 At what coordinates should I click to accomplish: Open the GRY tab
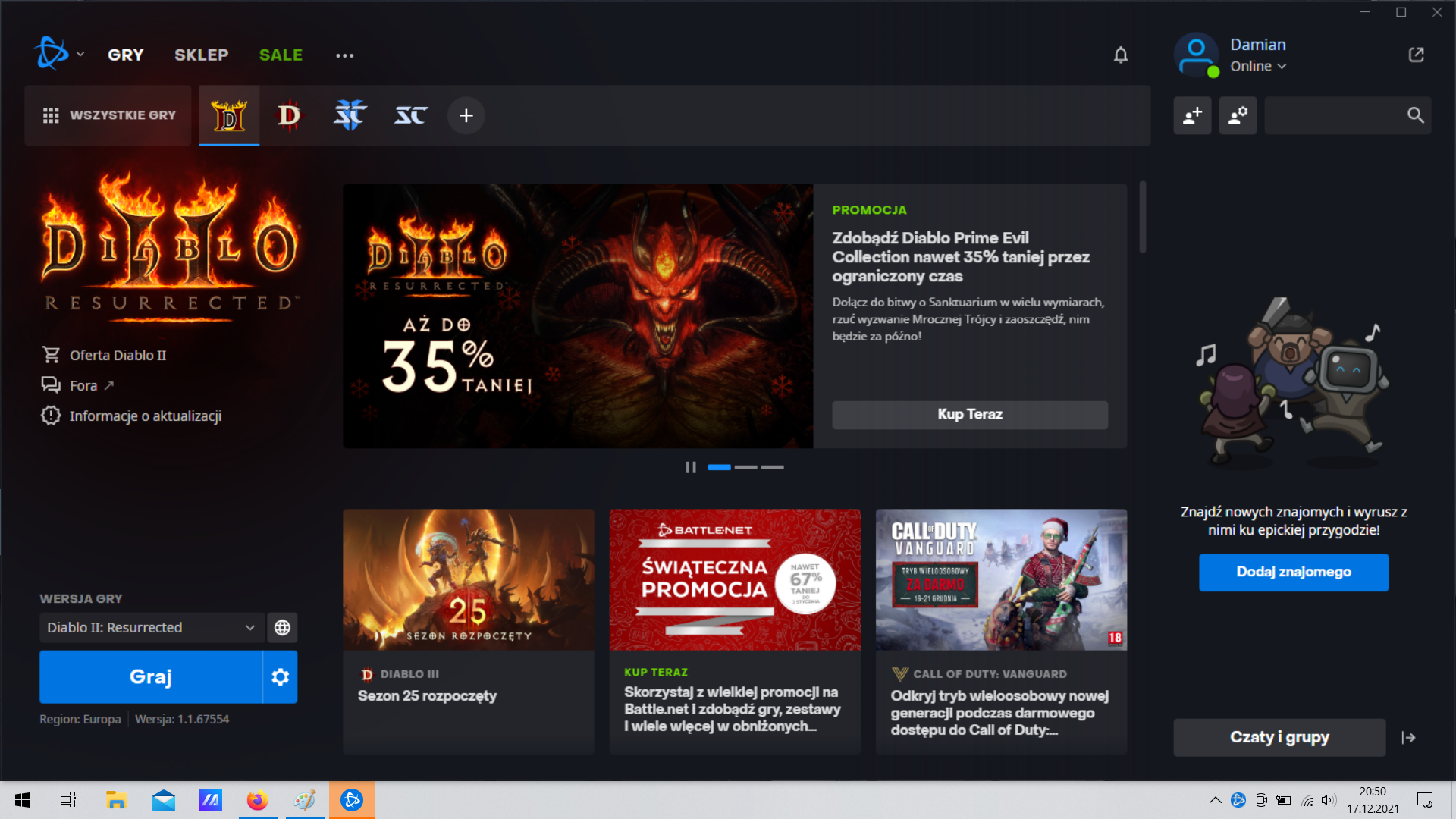coord(126,55)
